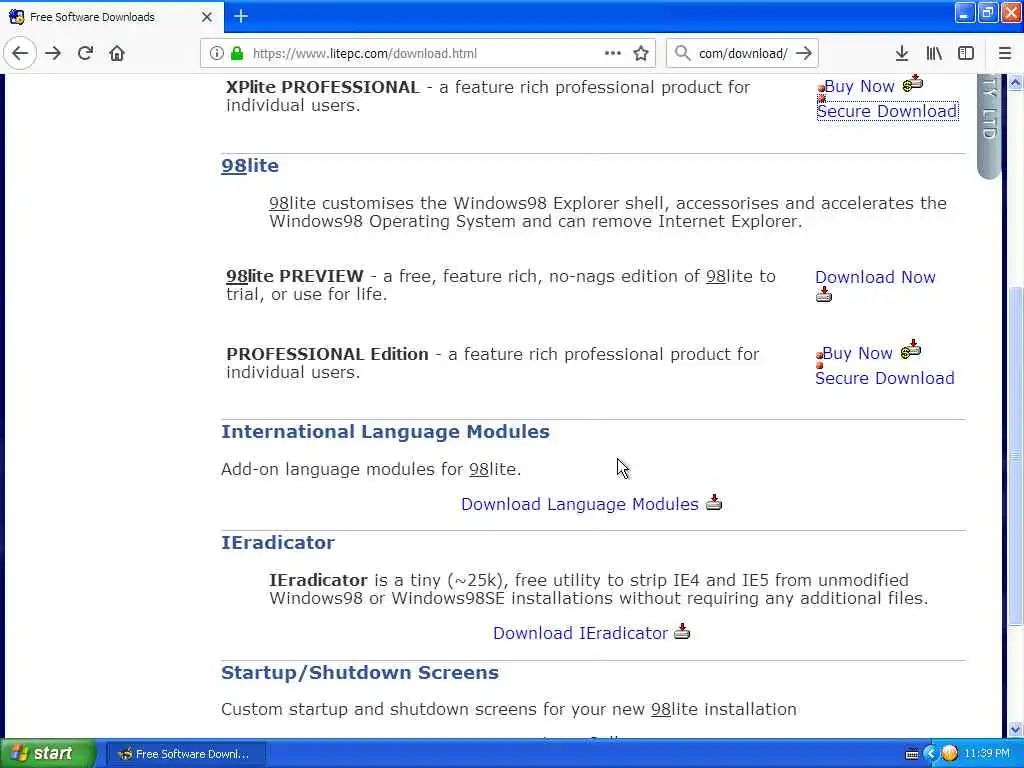Screen dimensions: 1024x768
Task: Submit search with the arrow button
Action: (804, 53)
